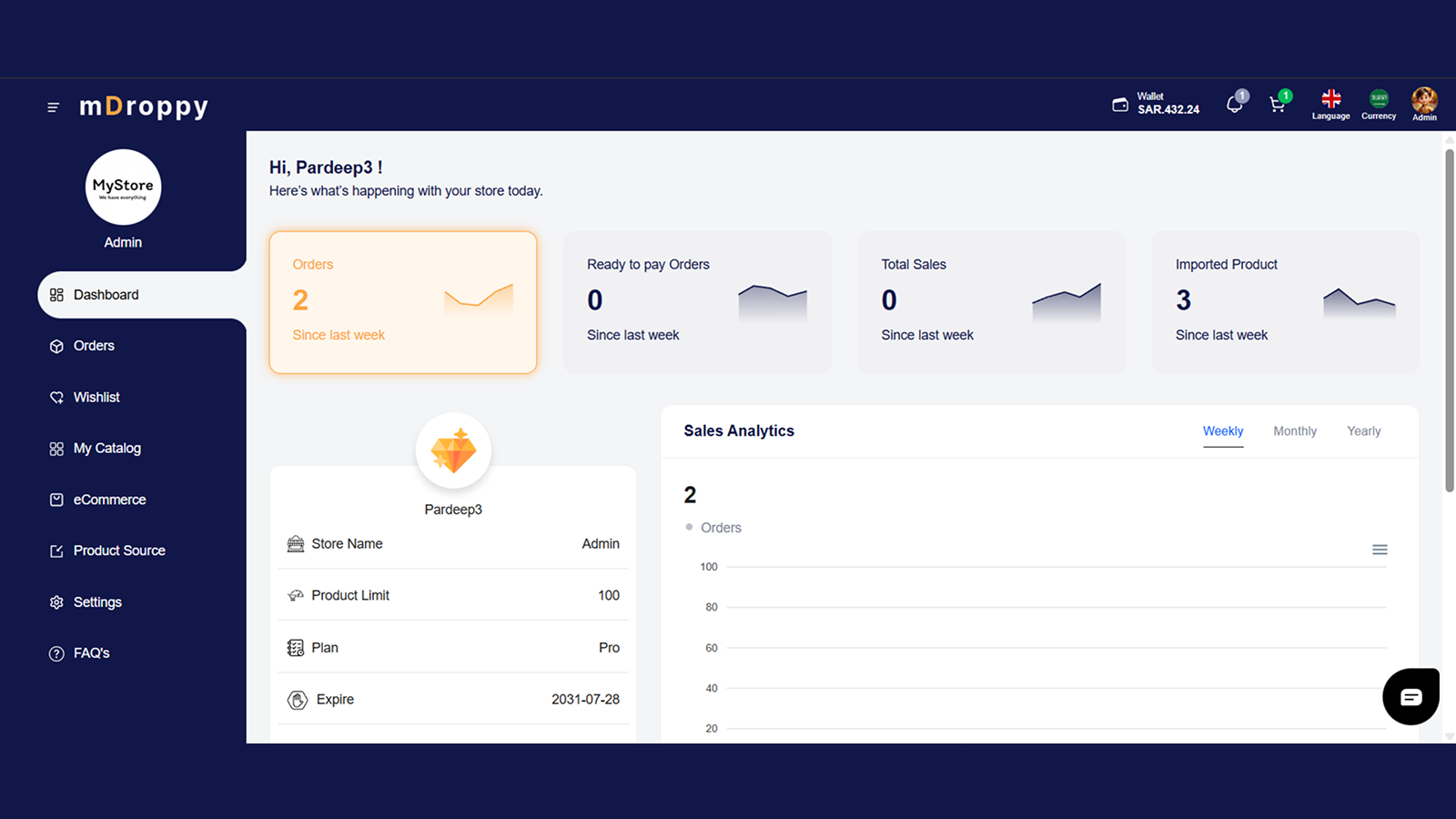1456x819 pixels.
Task: Click the diamond plan badge icon
Action: click(x=453, y=450)
